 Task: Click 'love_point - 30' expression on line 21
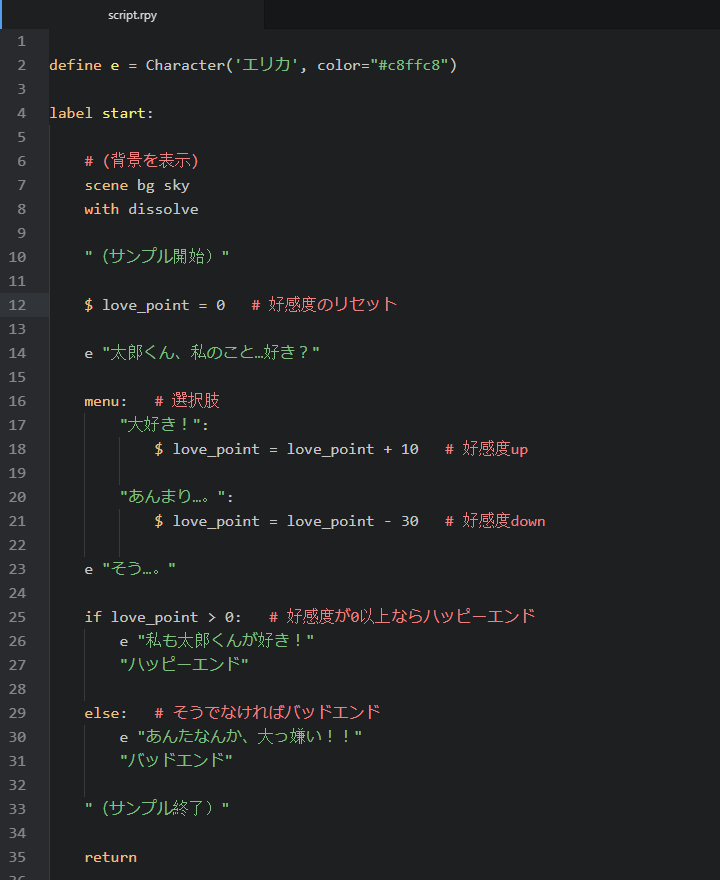click(x=352, y=521)
